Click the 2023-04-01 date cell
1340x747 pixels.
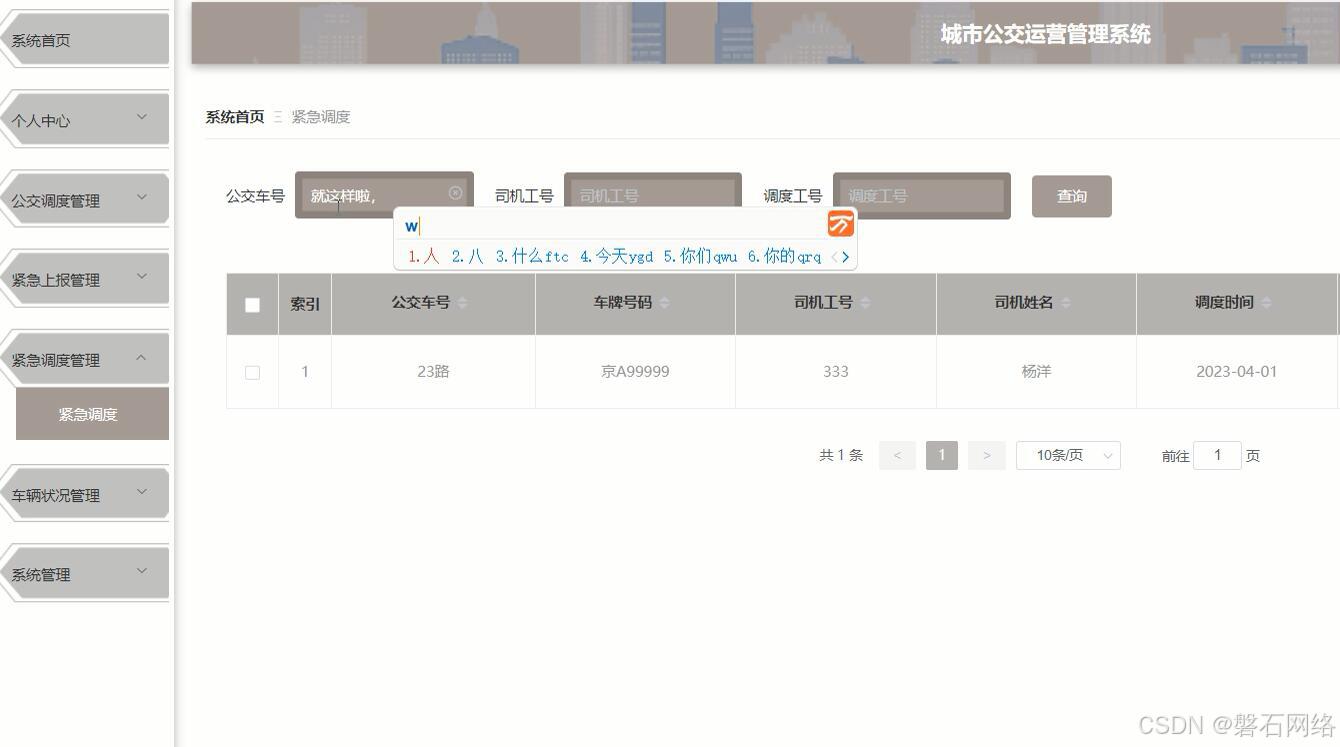(1237, 372)
